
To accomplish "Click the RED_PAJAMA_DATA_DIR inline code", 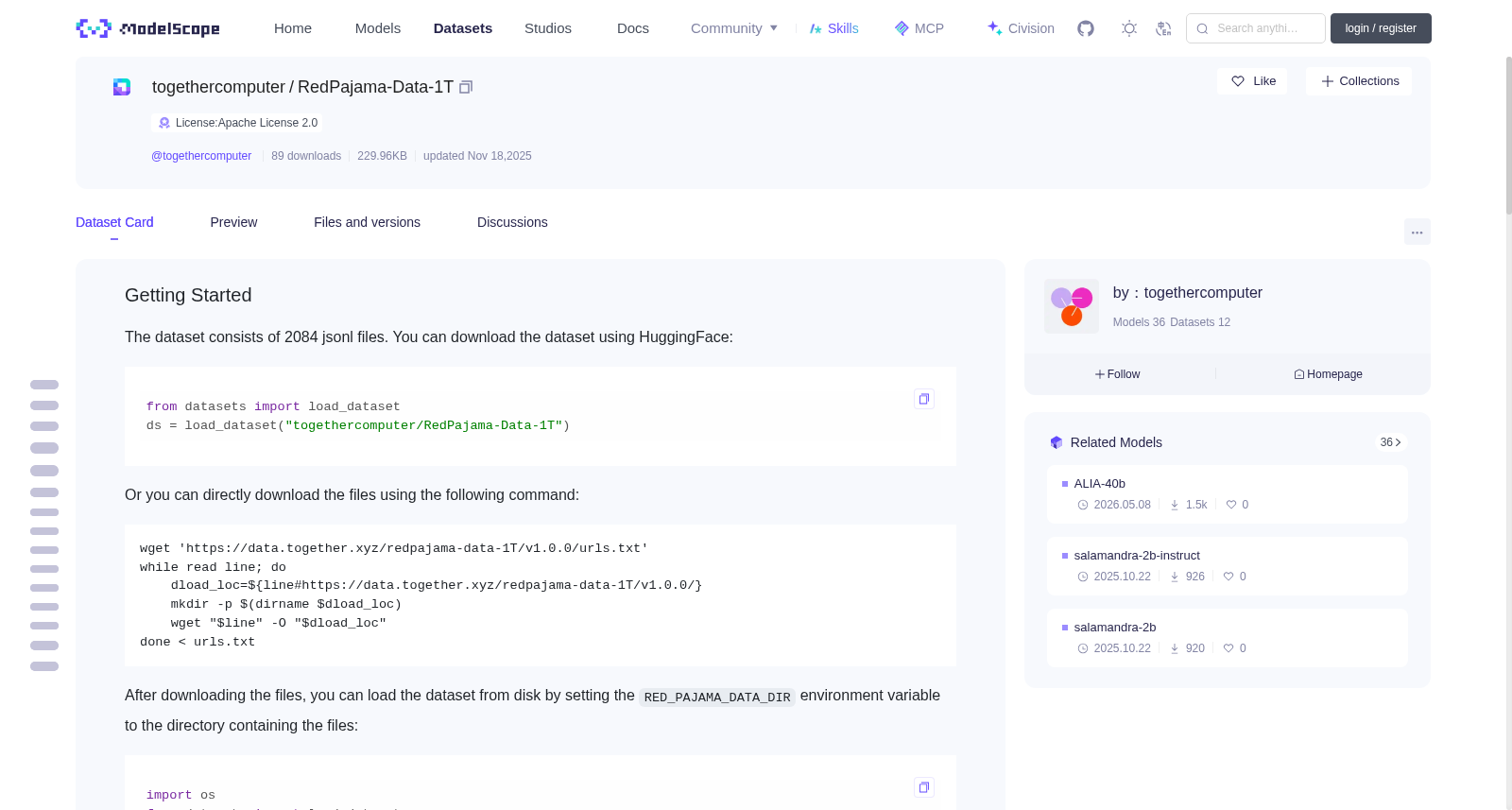I will point(717,698).
